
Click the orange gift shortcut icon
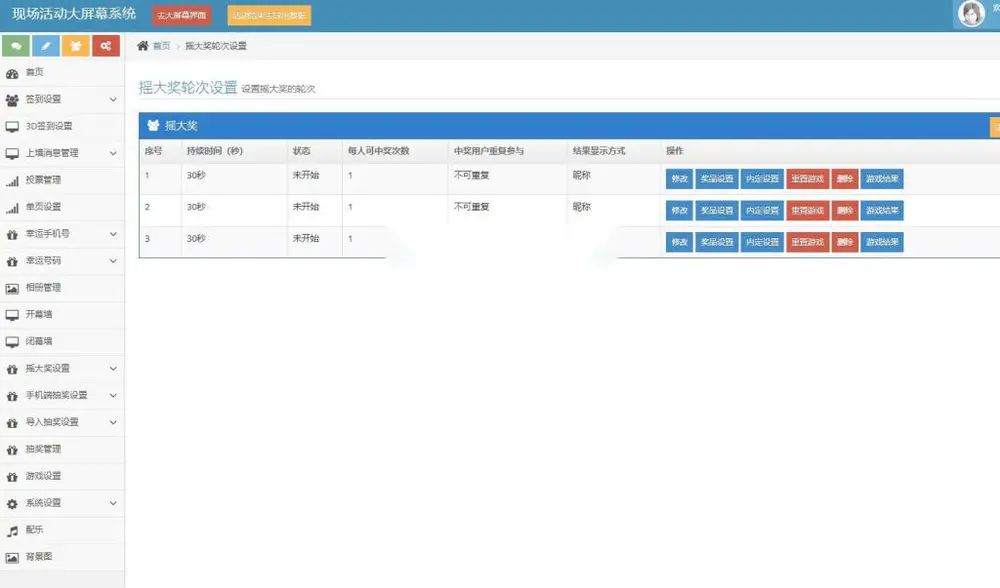tap(76, 46)
